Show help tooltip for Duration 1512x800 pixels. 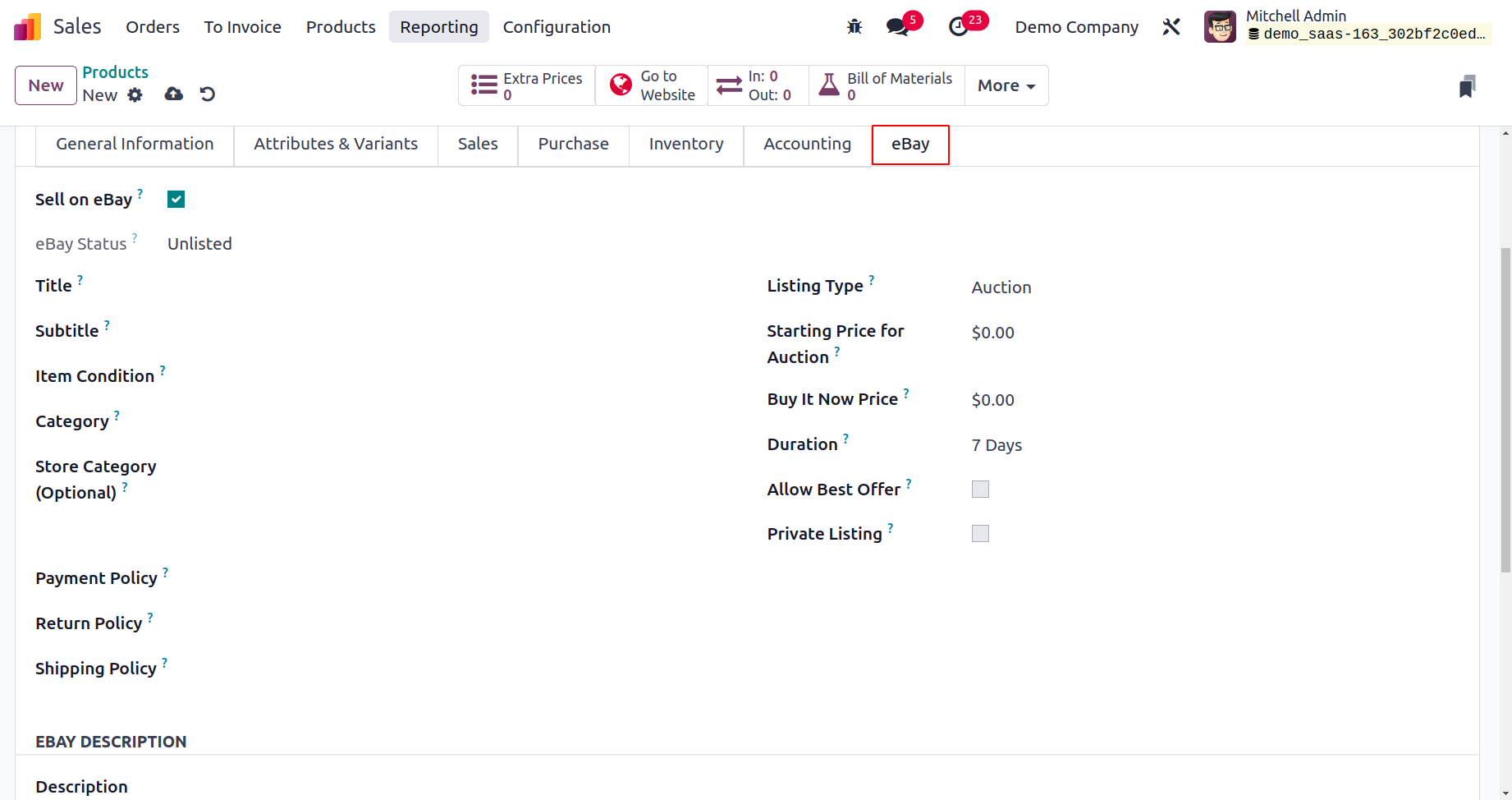pyautogui.click(x=846, y=439)
